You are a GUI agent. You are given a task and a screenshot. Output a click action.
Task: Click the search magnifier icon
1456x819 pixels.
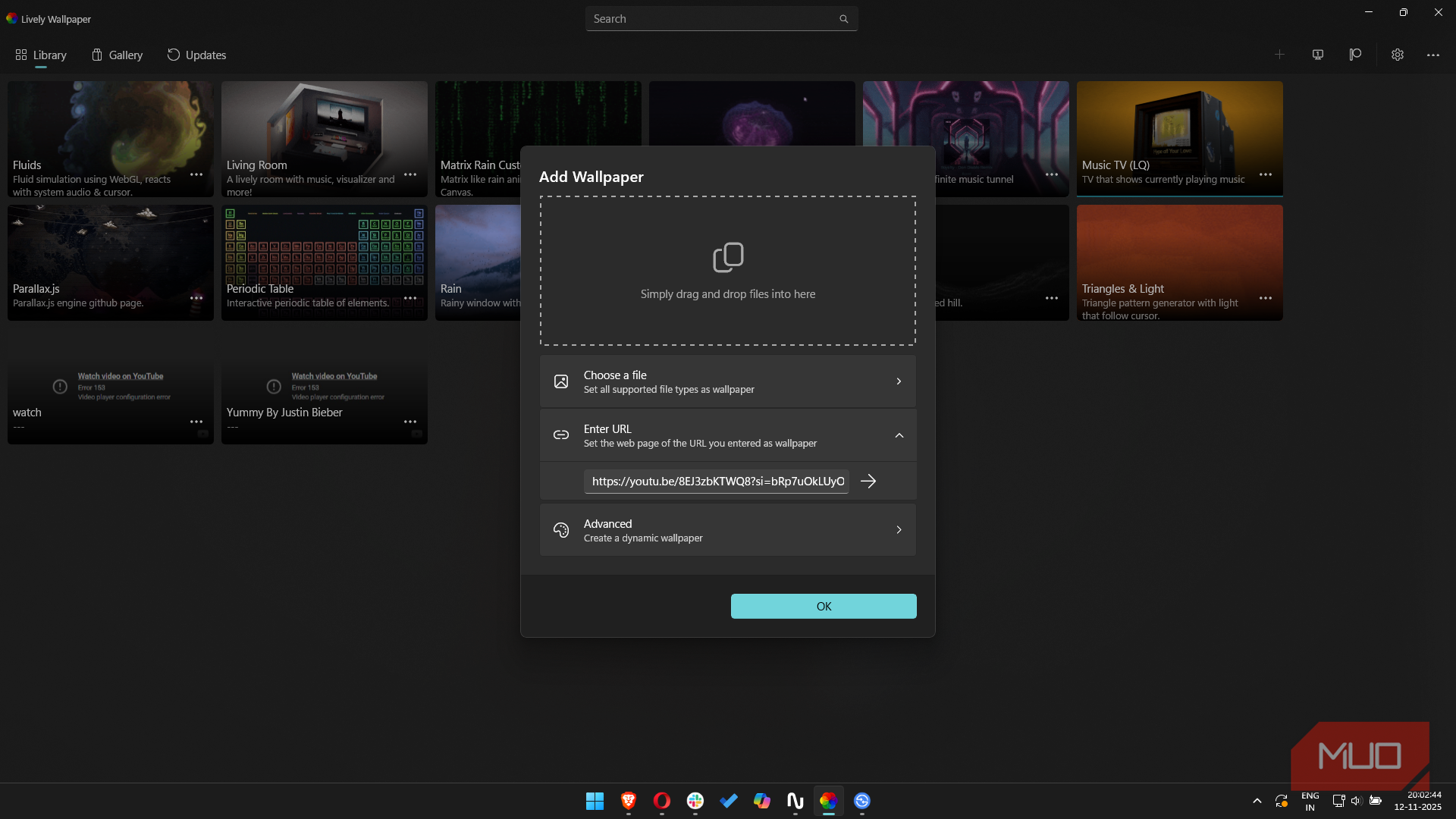843,19
